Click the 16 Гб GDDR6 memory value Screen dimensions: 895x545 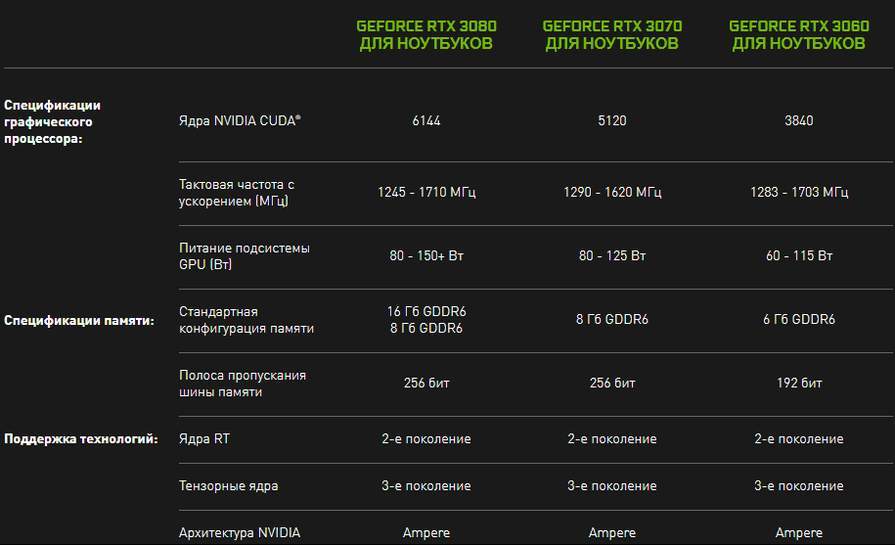click(426, 312)
